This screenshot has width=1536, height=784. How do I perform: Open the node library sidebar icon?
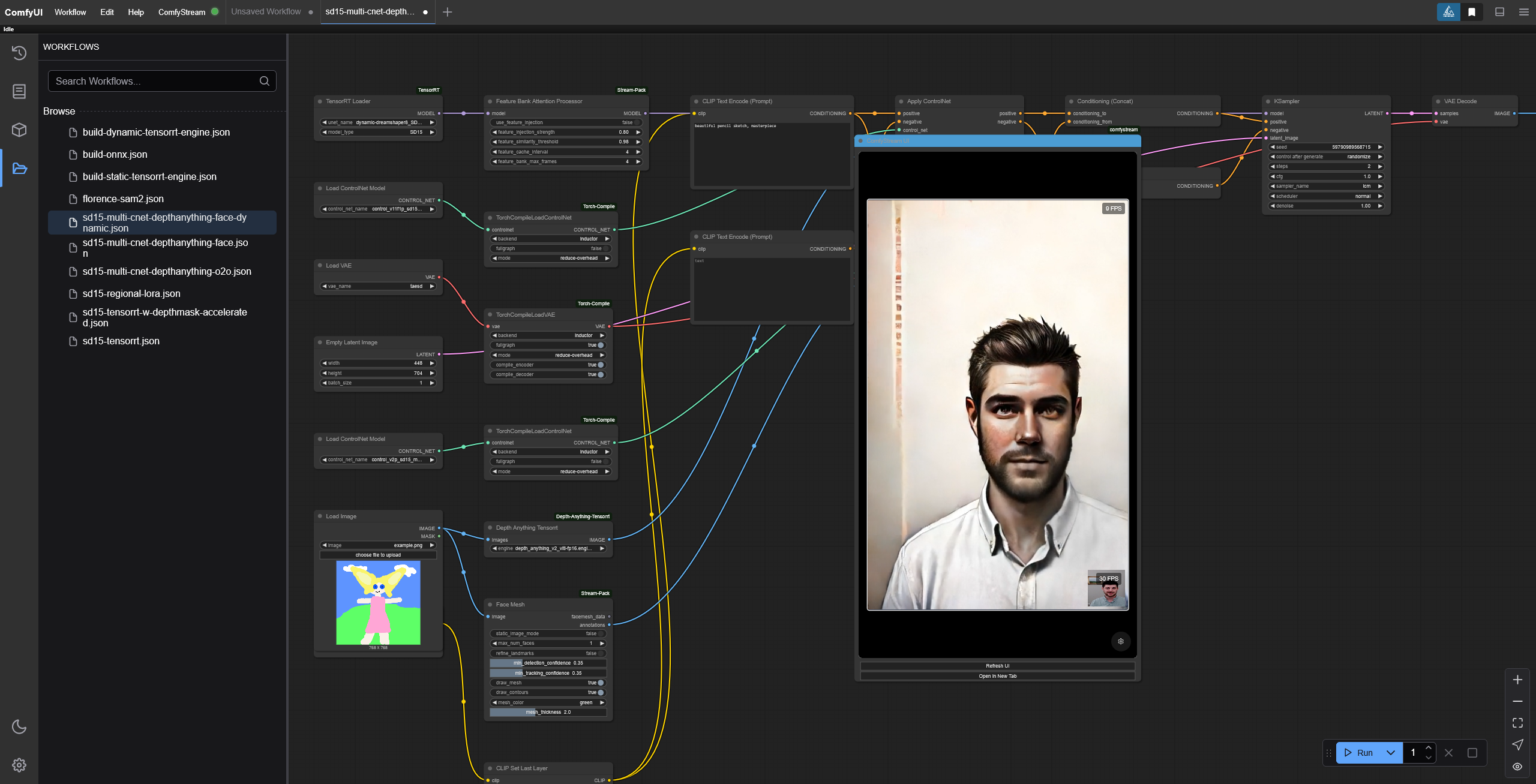pyautogui.click(x=19, y=91)
